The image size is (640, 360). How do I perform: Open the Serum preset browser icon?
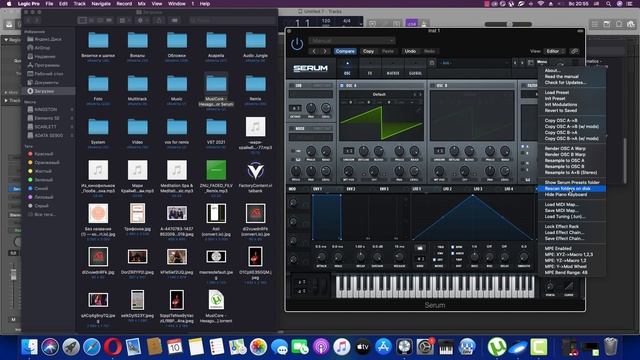[x=531, y=62]
